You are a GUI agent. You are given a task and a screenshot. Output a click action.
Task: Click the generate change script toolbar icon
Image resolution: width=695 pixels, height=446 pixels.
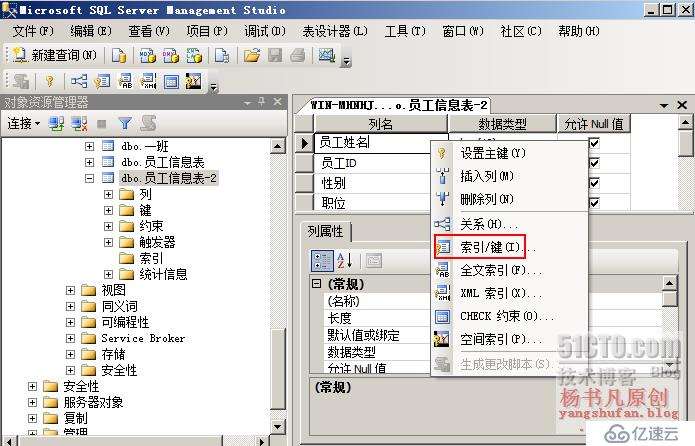(x=20, y=81)
